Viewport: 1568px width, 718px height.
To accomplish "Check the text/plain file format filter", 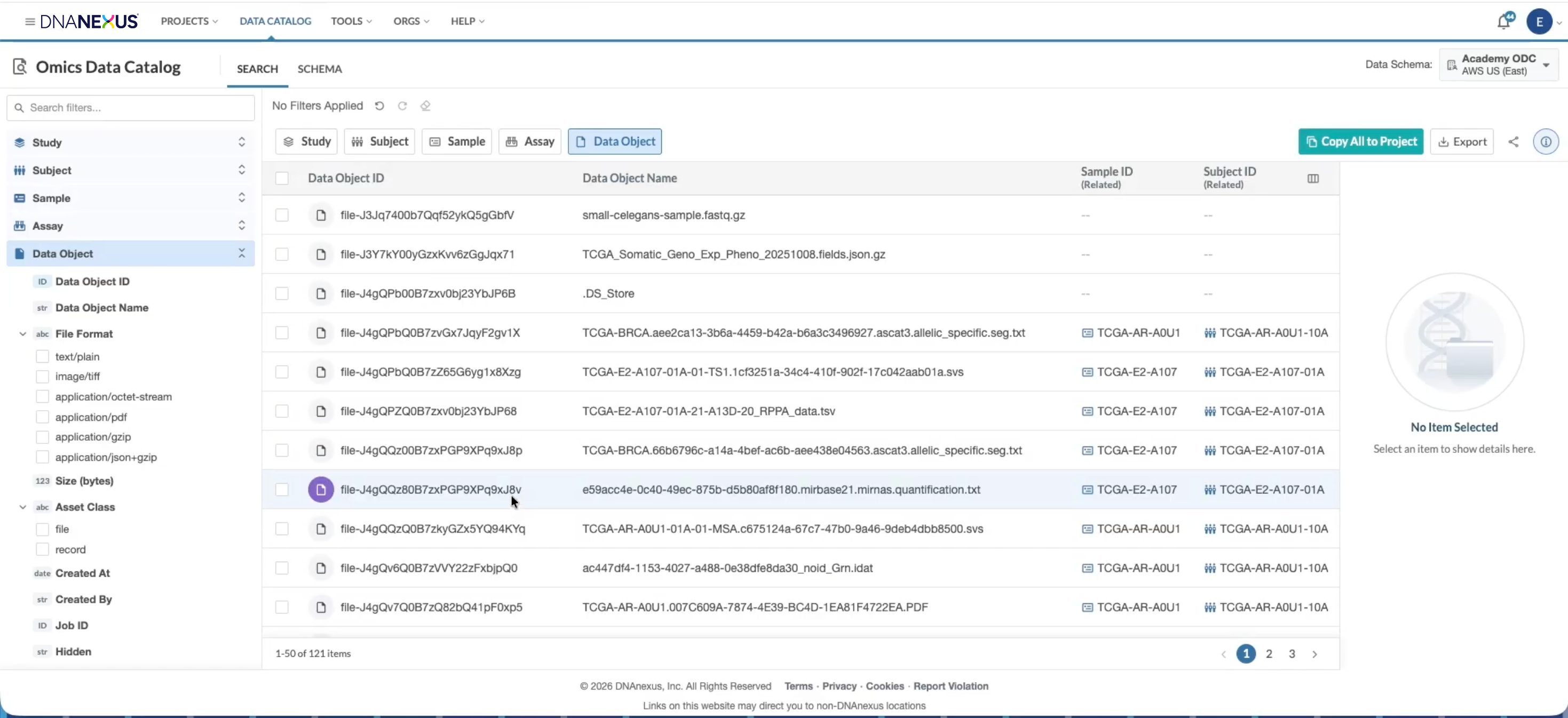I will point(43,356).
